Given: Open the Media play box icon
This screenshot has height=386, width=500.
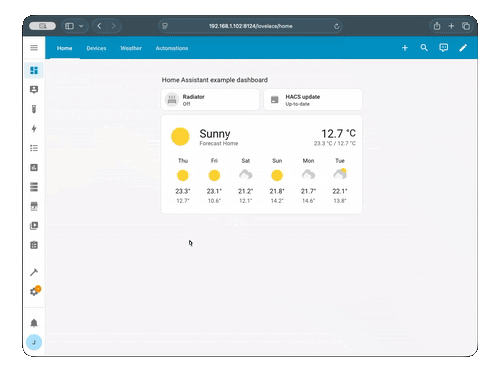Looking at the screenshot, I should pyautogui.click(x=34, y=226).
